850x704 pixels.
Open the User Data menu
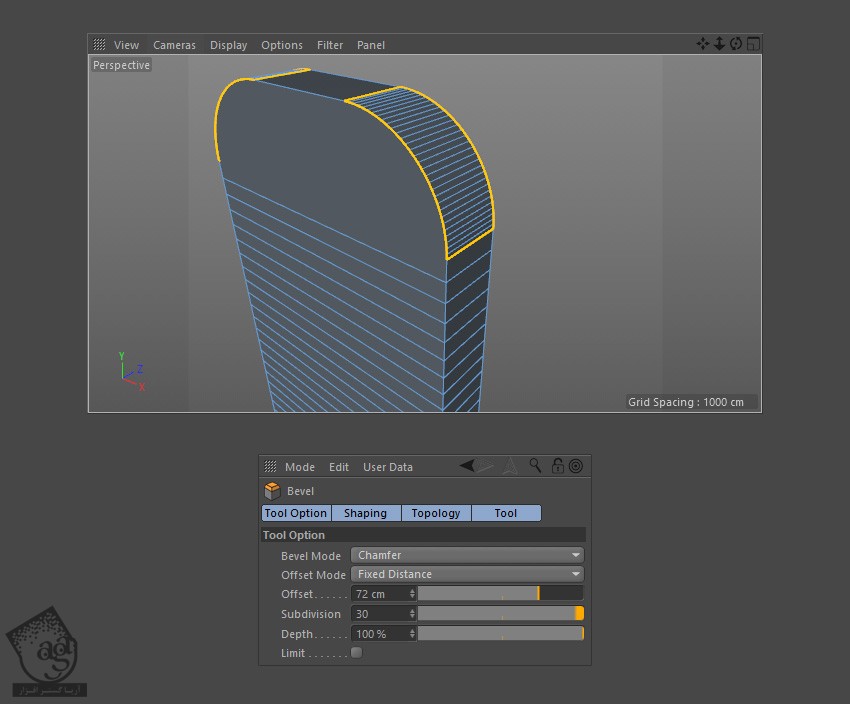click(387, 467)
